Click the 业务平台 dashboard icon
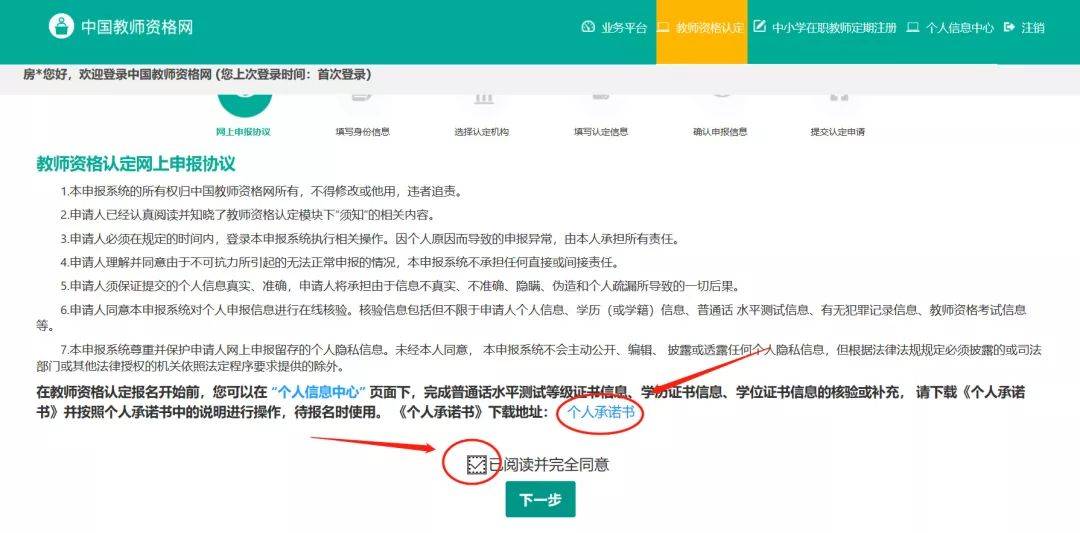 click(588, 28)
